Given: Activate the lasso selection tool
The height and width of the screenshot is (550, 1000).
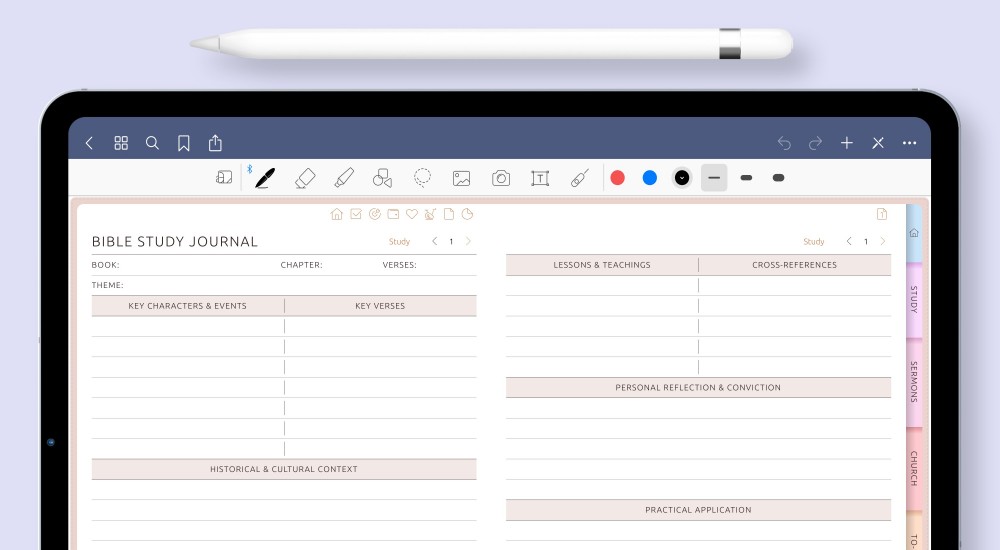Looking at the screenshot, I should (x=422, y=178).
